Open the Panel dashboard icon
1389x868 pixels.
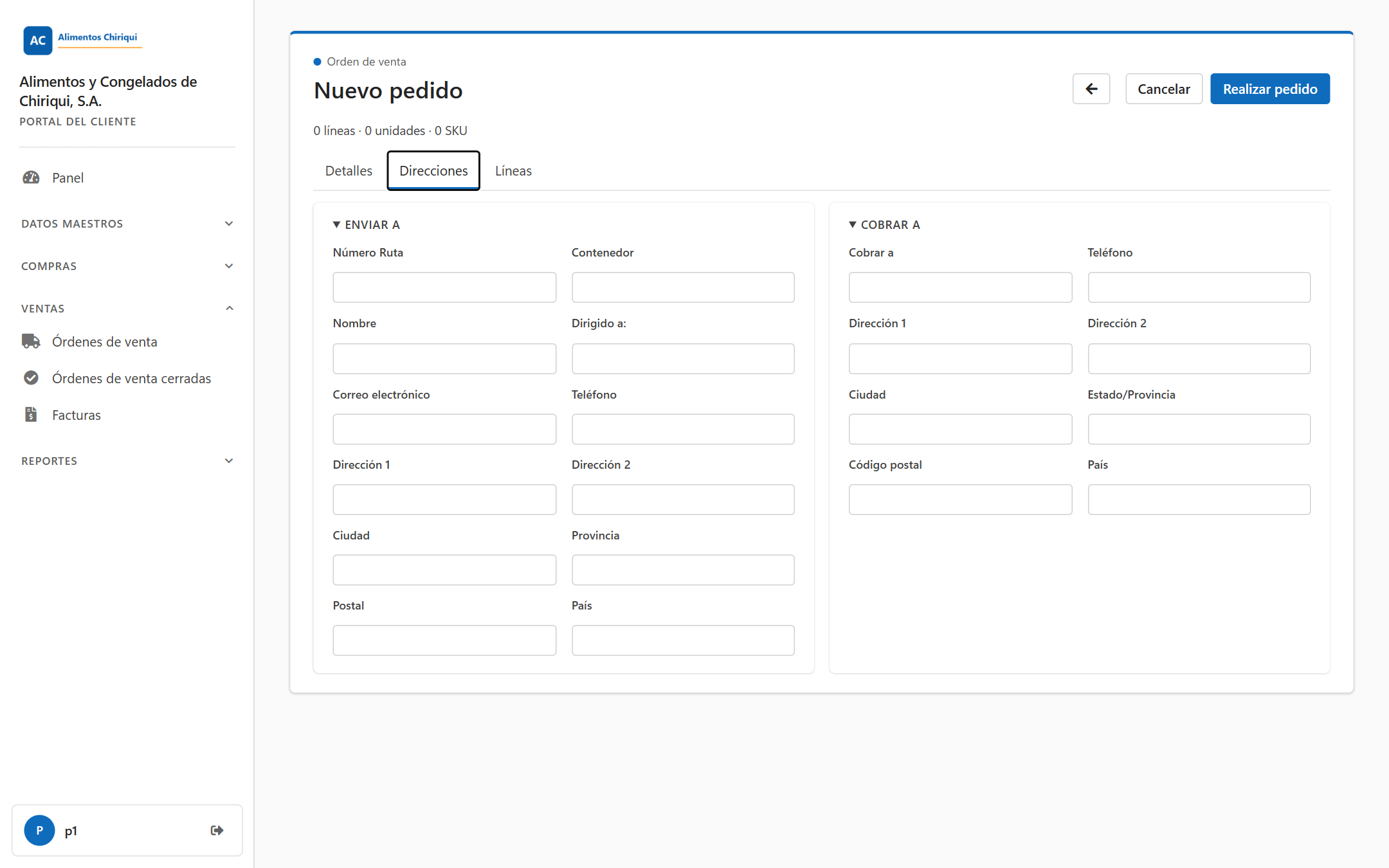point(31,177)
